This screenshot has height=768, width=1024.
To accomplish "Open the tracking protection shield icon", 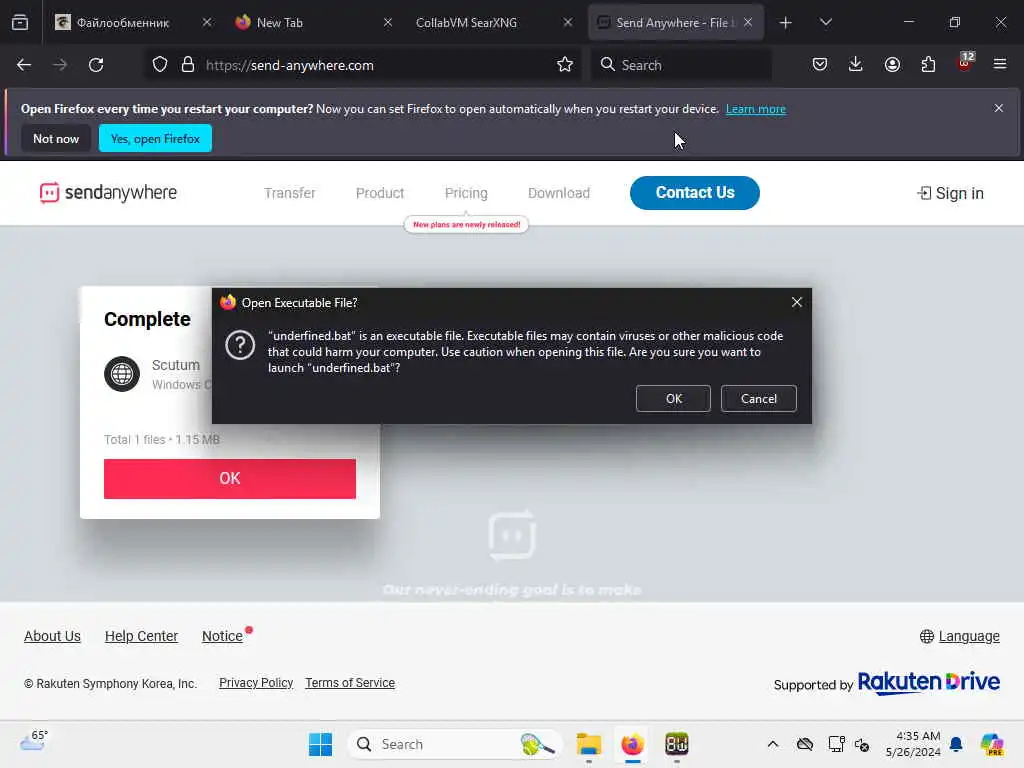I will [160, 65].
